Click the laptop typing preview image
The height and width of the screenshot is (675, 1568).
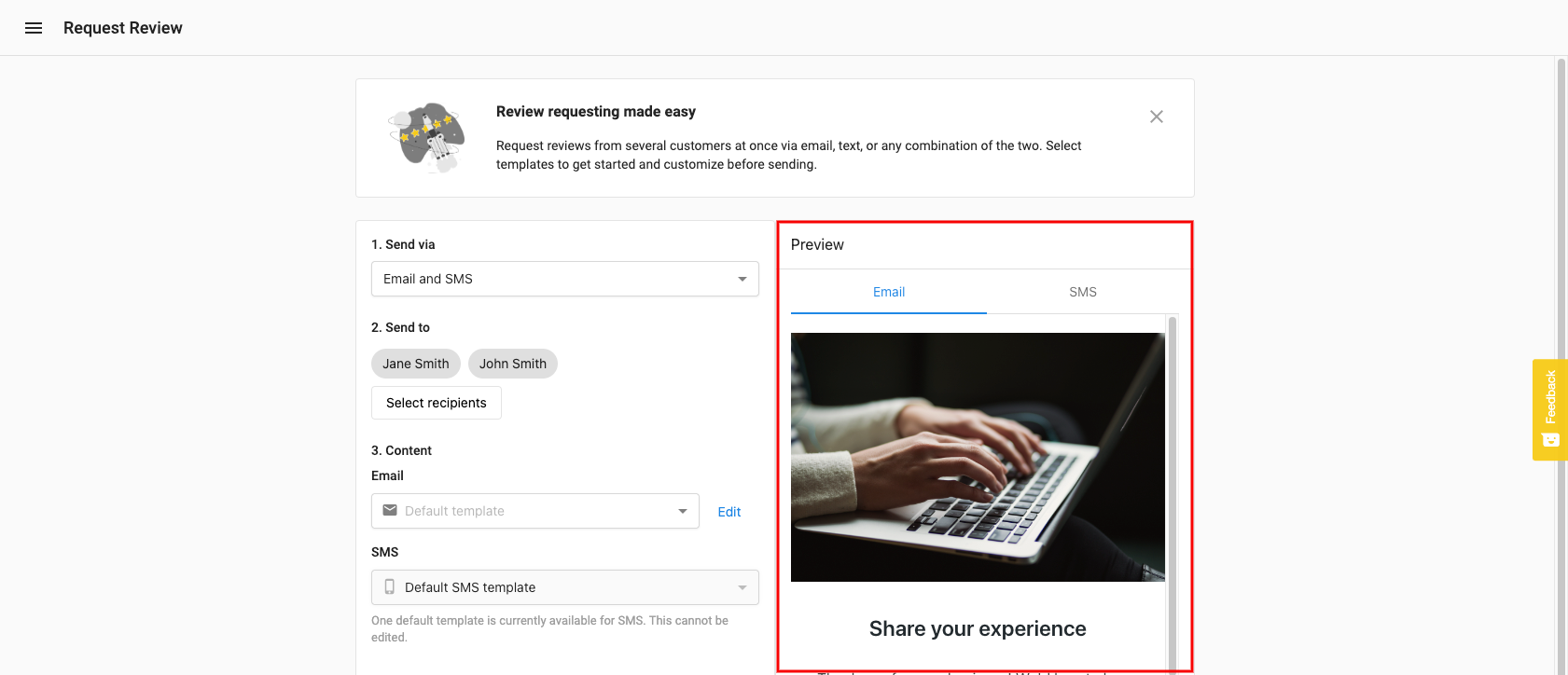click(978, 457)
